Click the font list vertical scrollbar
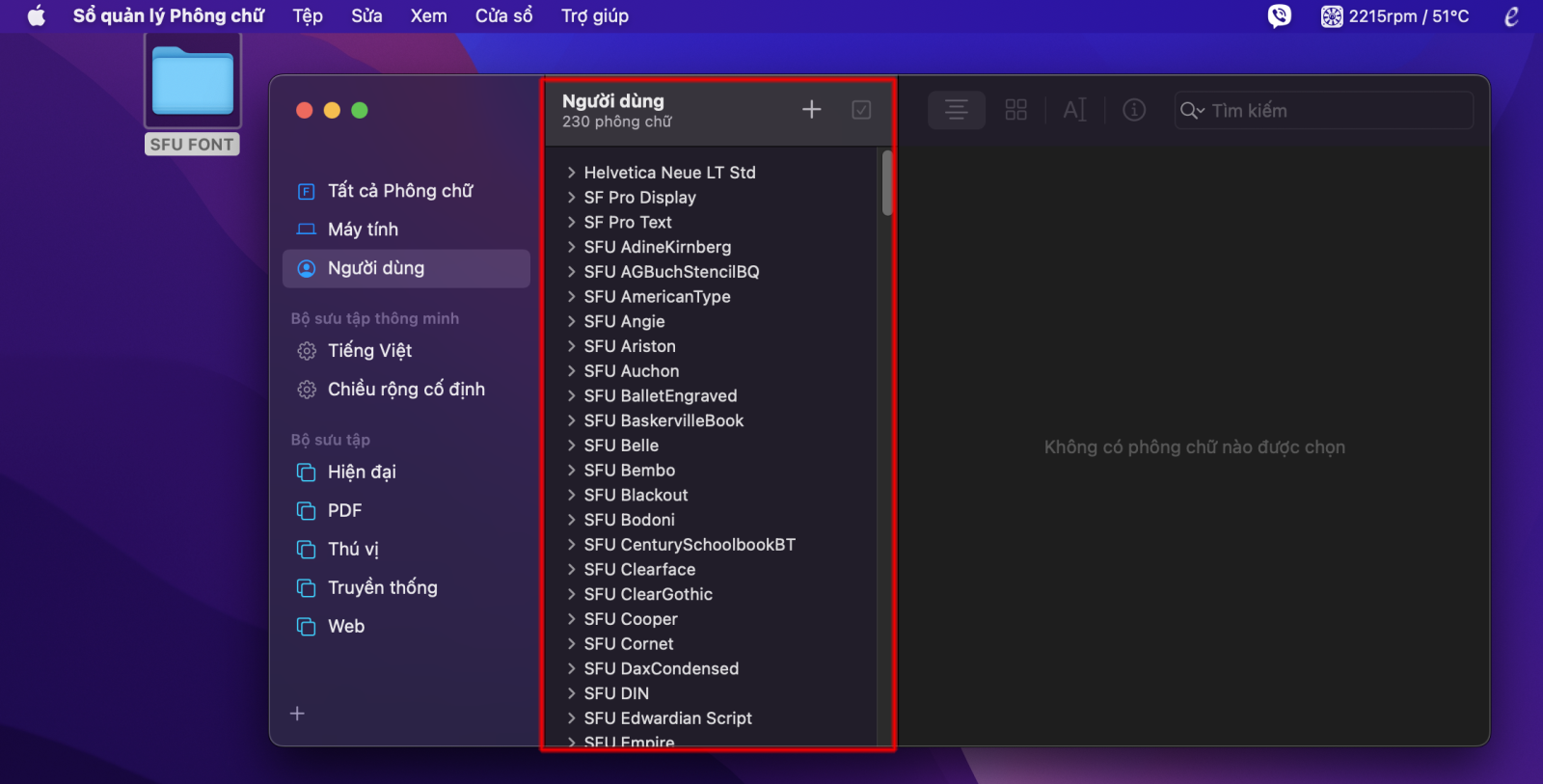The image size is (1543, 784). click(887, 182)
